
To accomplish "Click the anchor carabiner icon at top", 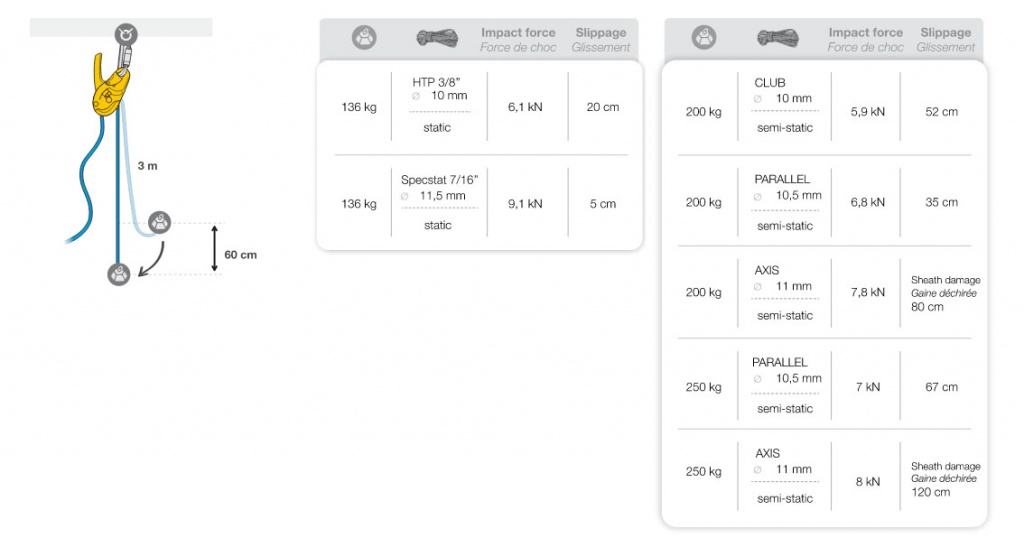I will pyautogui.click(x=126, y=34).
